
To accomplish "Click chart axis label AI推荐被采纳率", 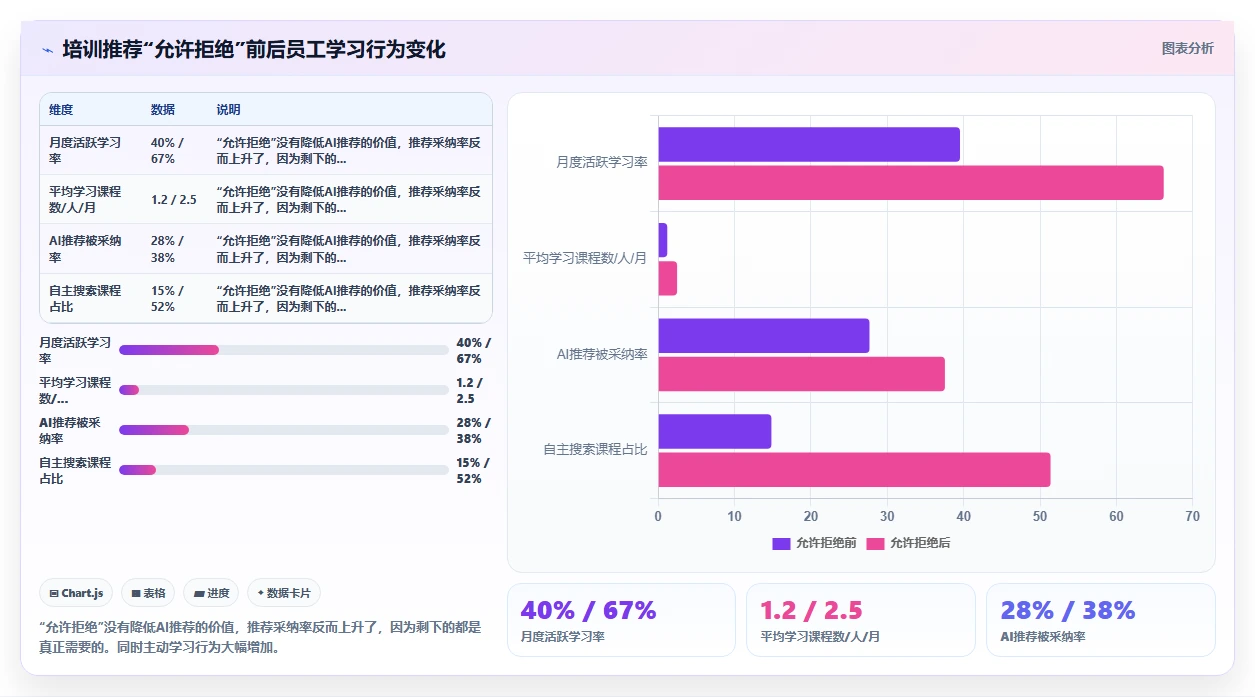I will 602,354.
